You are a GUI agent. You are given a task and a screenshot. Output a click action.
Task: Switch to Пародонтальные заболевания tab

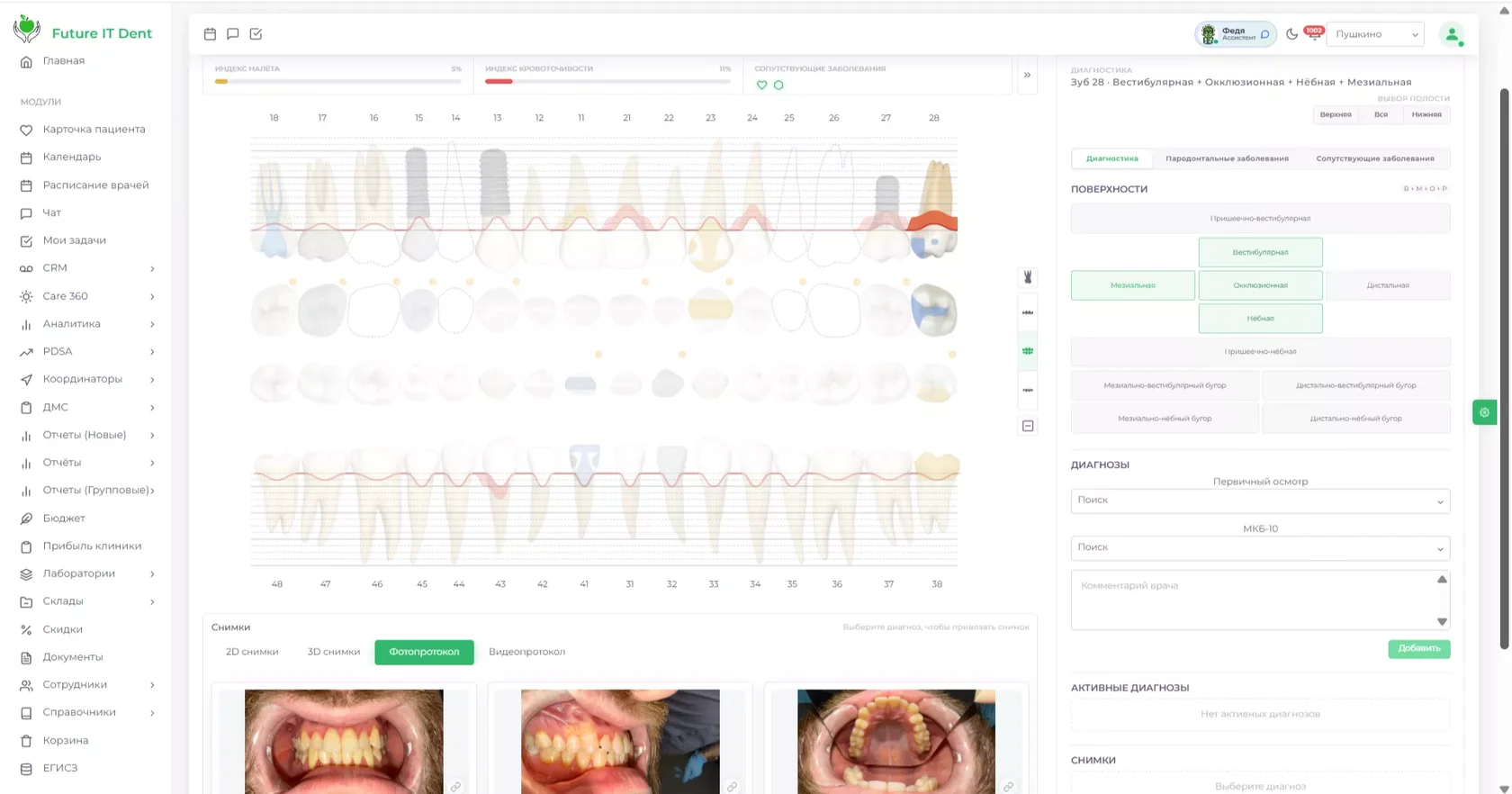click(x=1227, y=158)
